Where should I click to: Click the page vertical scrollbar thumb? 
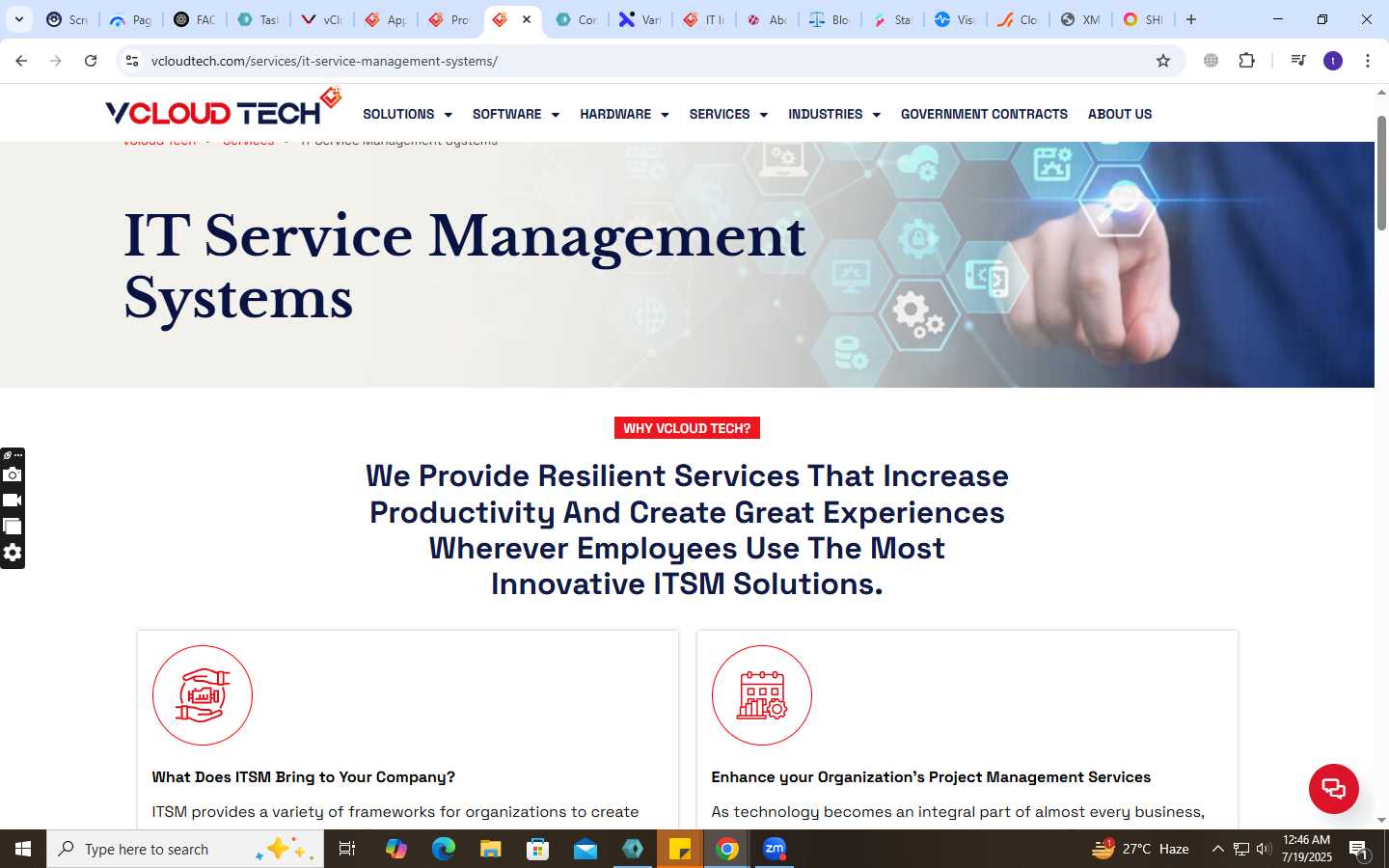coord(1381,174)
